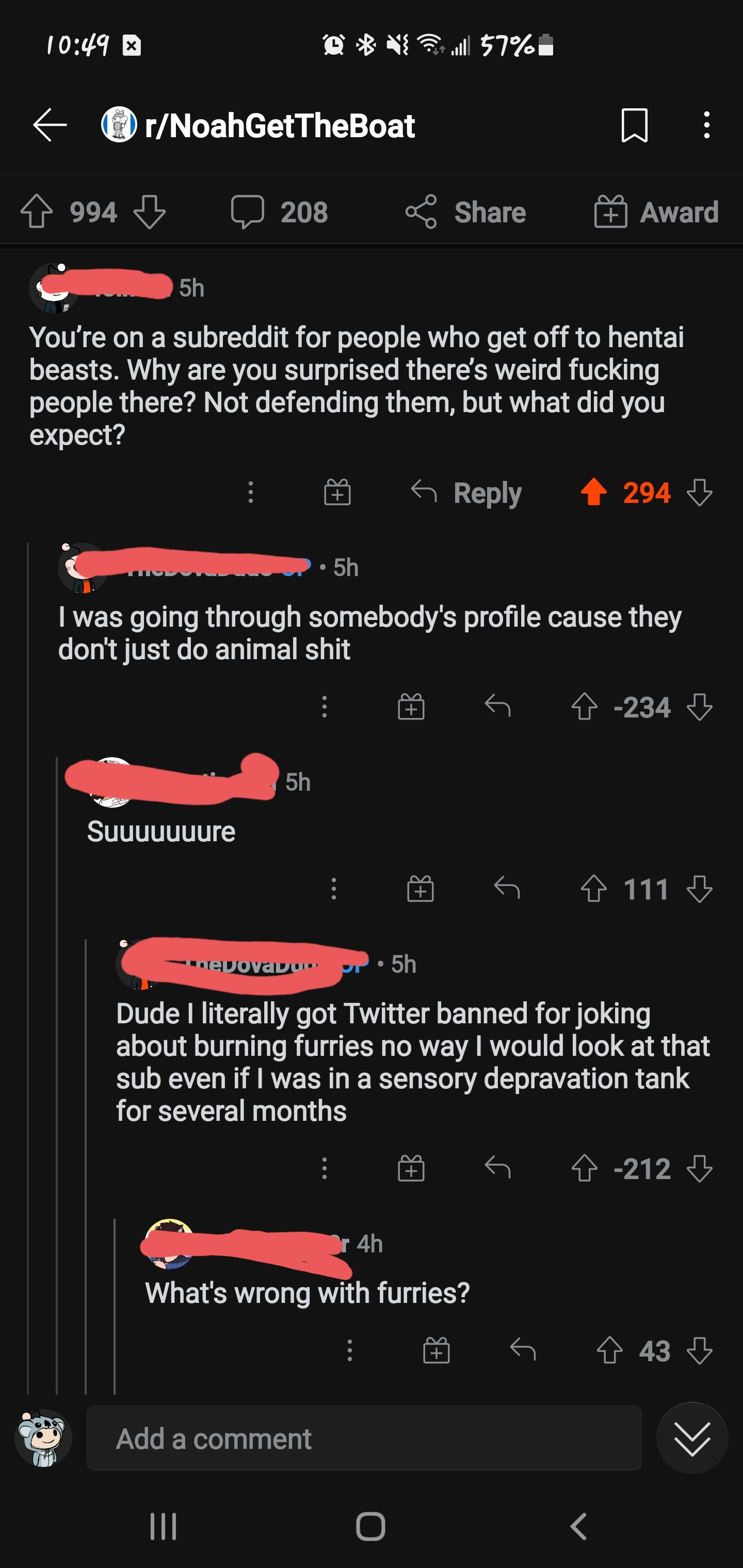The image size is (743, 1568).
Task: Share this post
Action: (466, 212)
